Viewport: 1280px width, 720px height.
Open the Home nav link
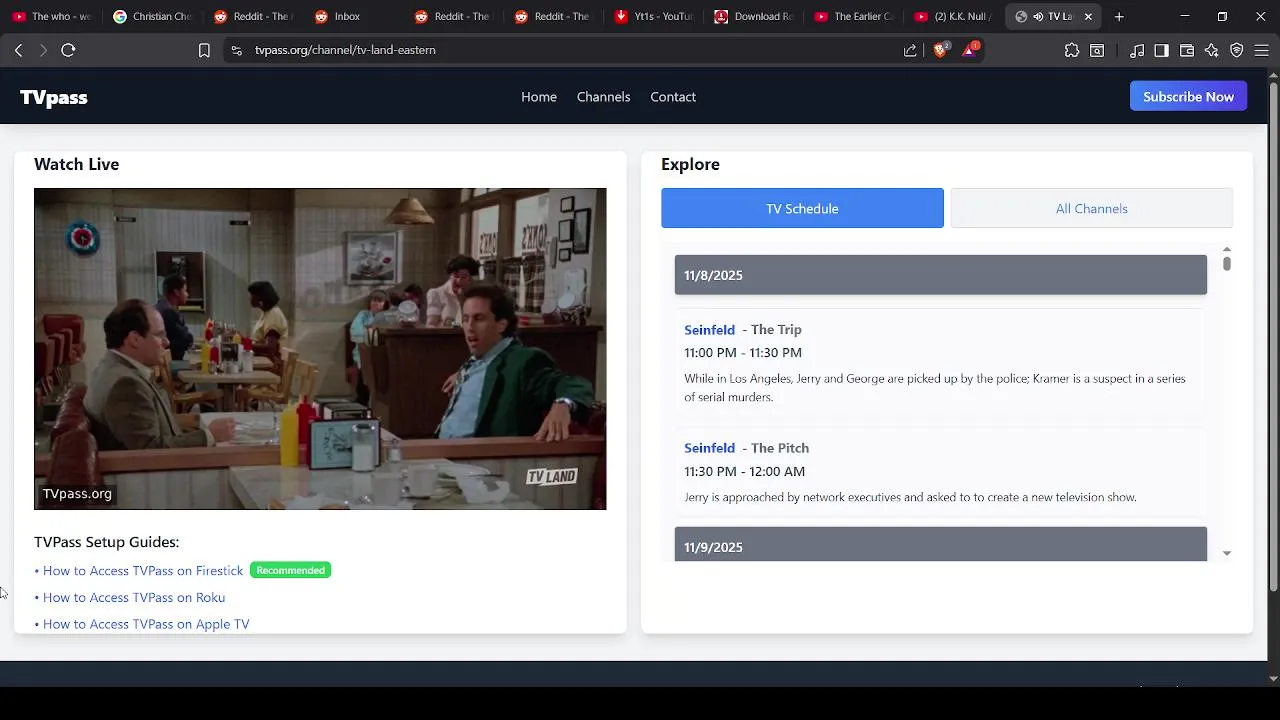click(x=539, y=97)
